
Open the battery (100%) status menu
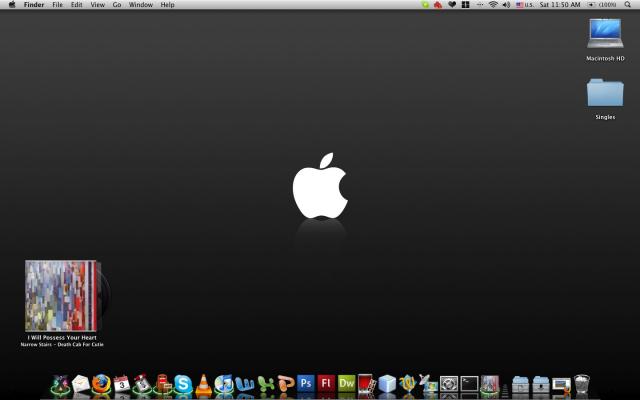tap(602, 4)
